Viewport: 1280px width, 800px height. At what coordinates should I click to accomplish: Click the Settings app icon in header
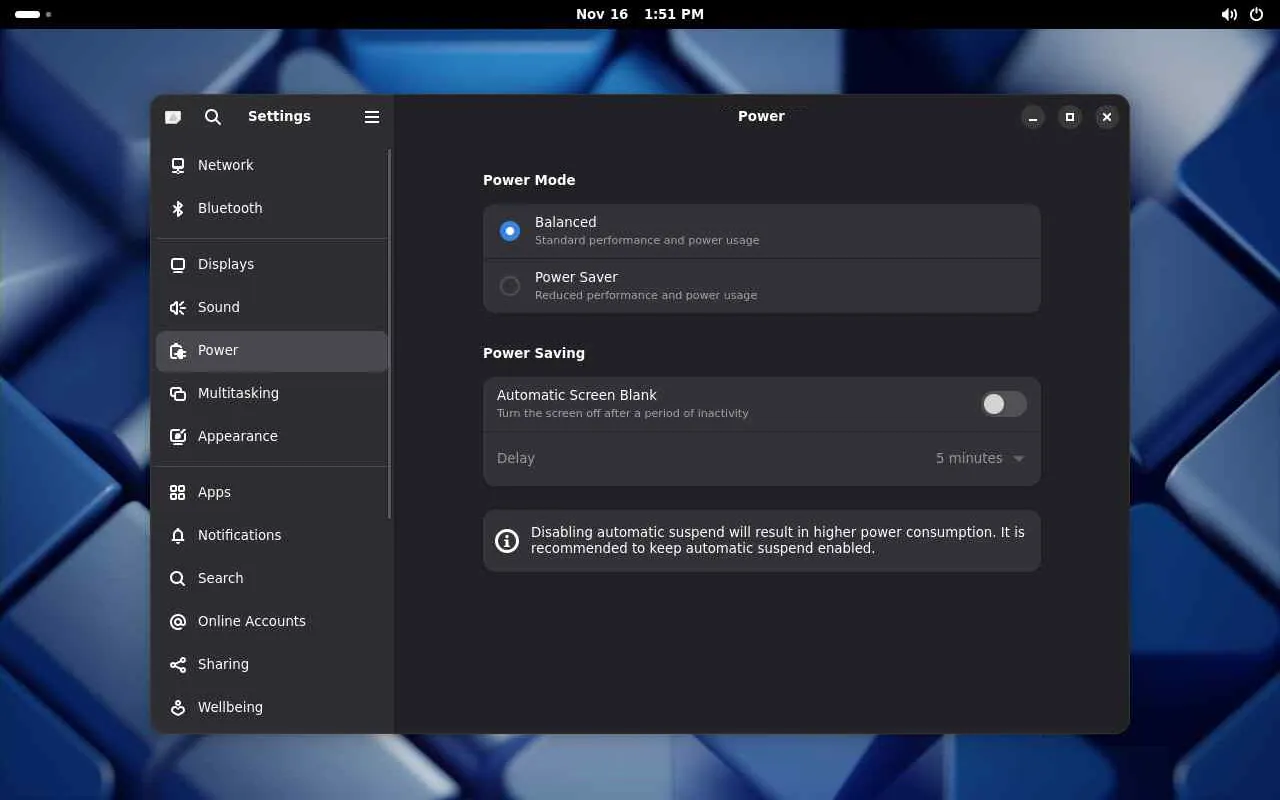click(173, 117)
